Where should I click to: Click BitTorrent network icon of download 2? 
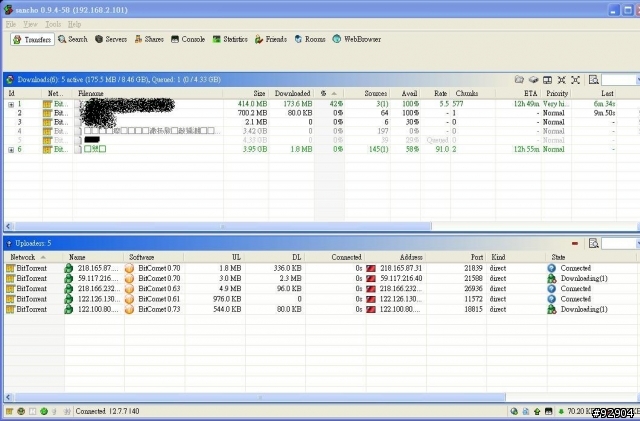(47, 113)
